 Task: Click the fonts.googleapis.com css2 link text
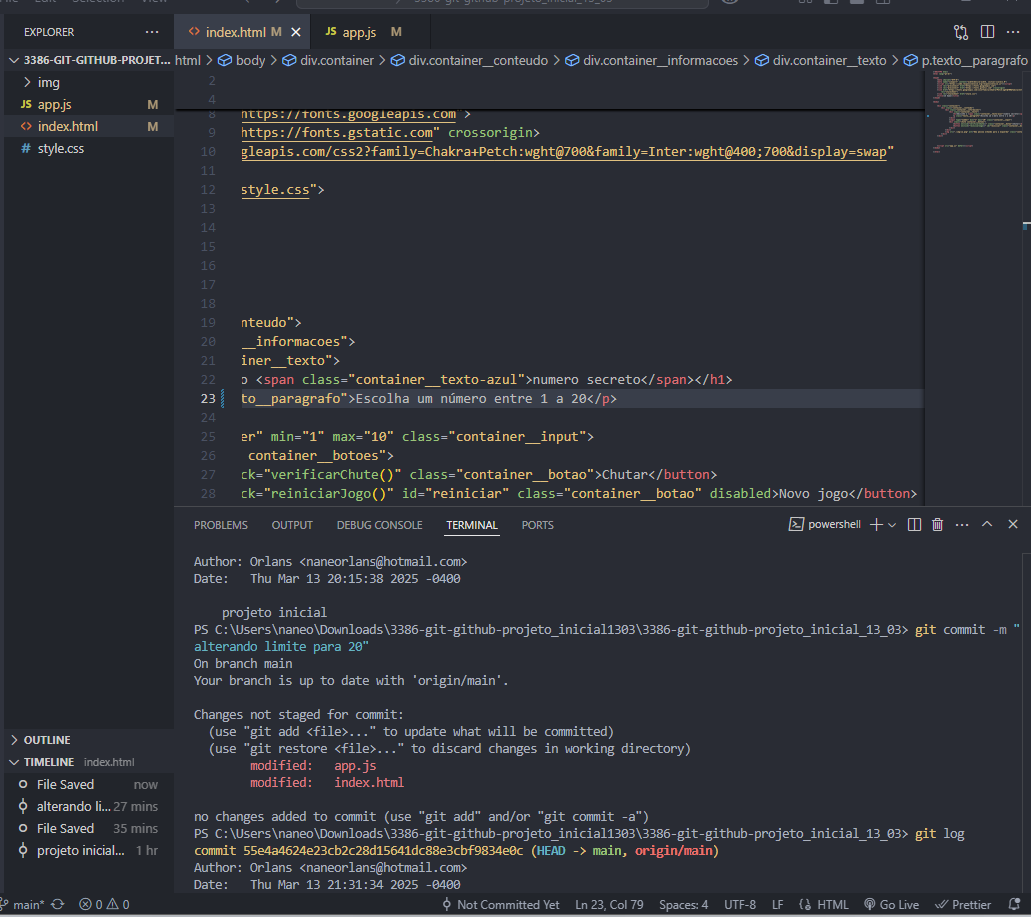pos(563,152)
